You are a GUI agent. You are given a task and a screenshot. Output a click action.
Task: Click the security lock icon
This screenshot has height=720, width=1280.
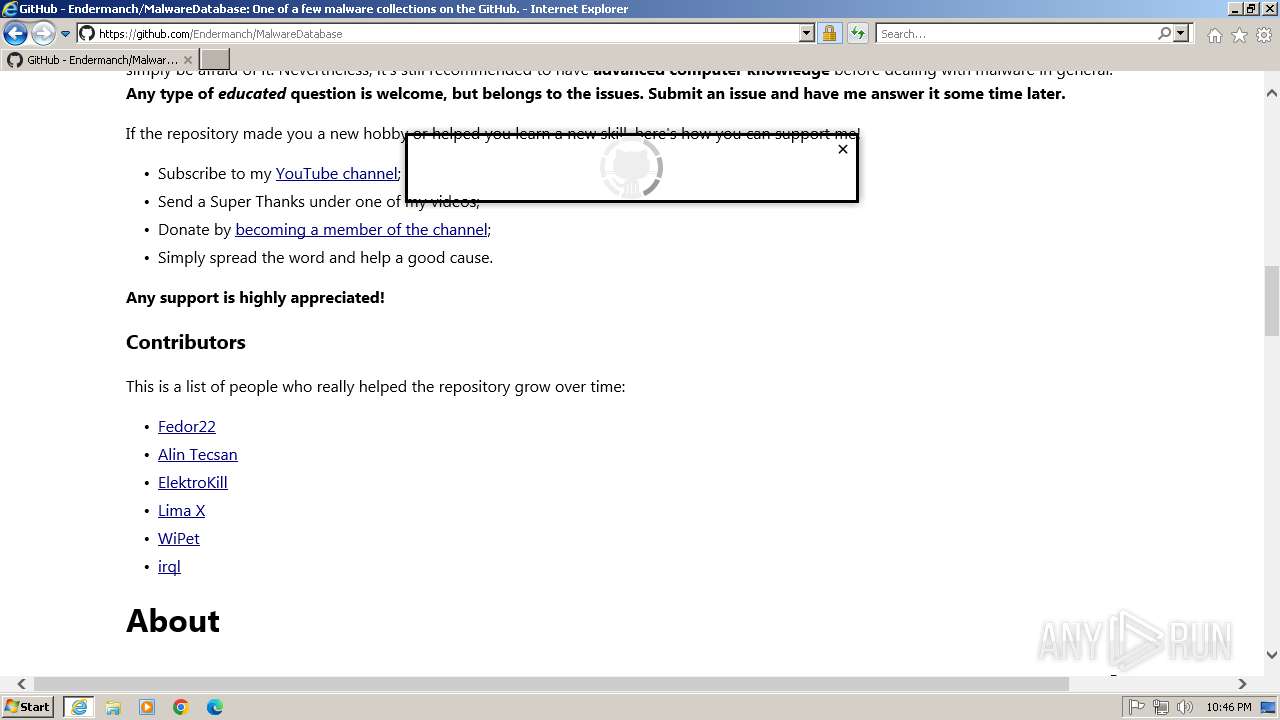[x=829, y=33]
